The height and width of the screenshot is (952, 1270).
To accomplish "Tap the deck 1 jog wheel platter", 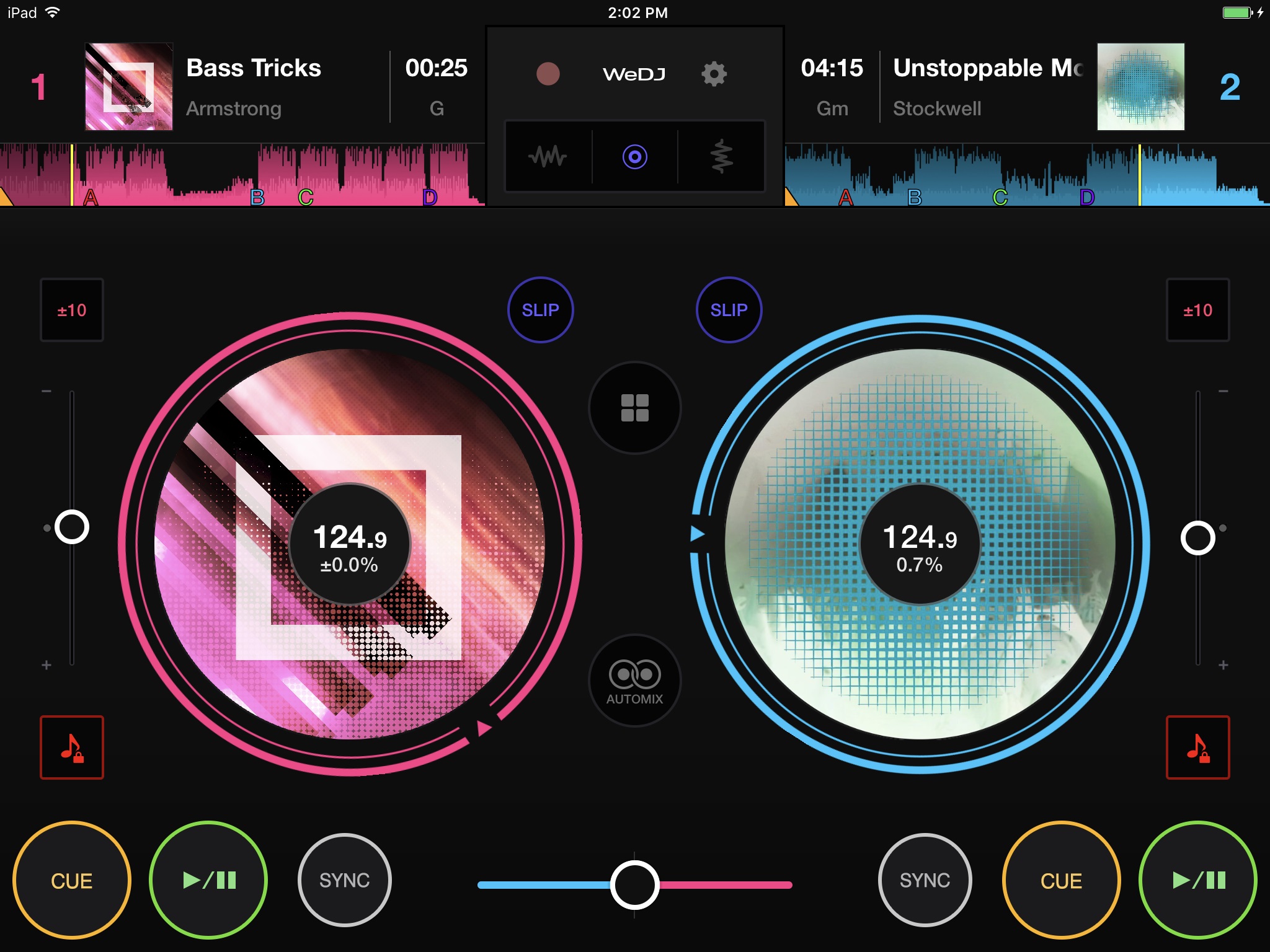I will coord(350,544).
